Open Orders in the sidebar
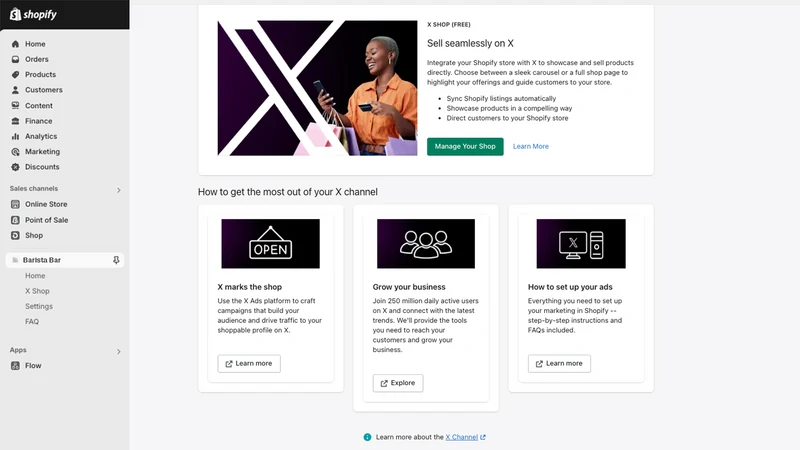 pyautogui.click(x=37, y=59)
